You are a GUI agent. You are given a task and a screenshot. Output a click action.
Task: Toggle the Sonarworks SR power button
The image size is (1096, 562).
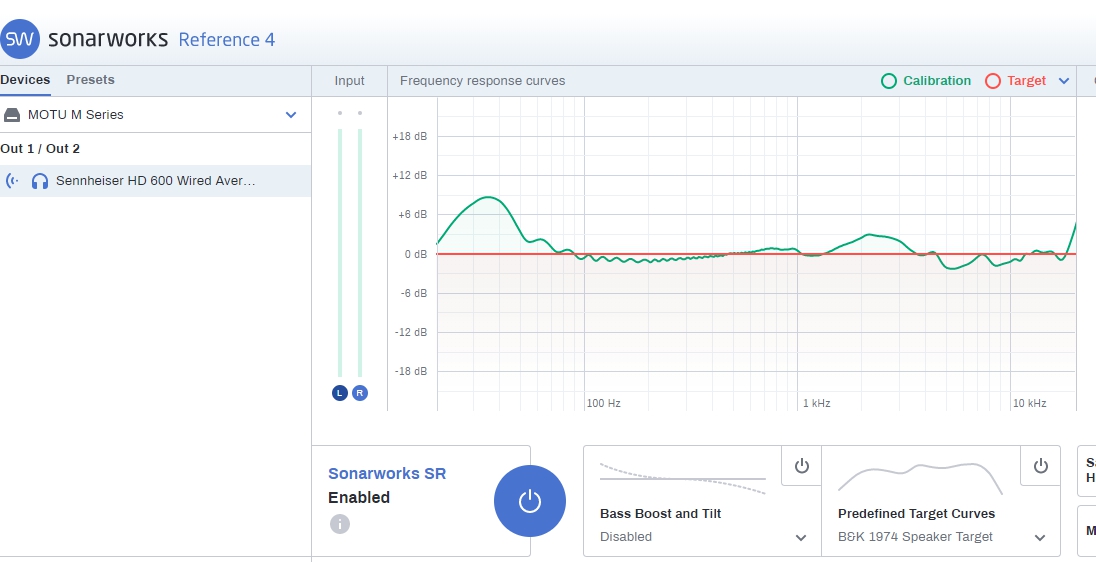(x=530, y=501)
